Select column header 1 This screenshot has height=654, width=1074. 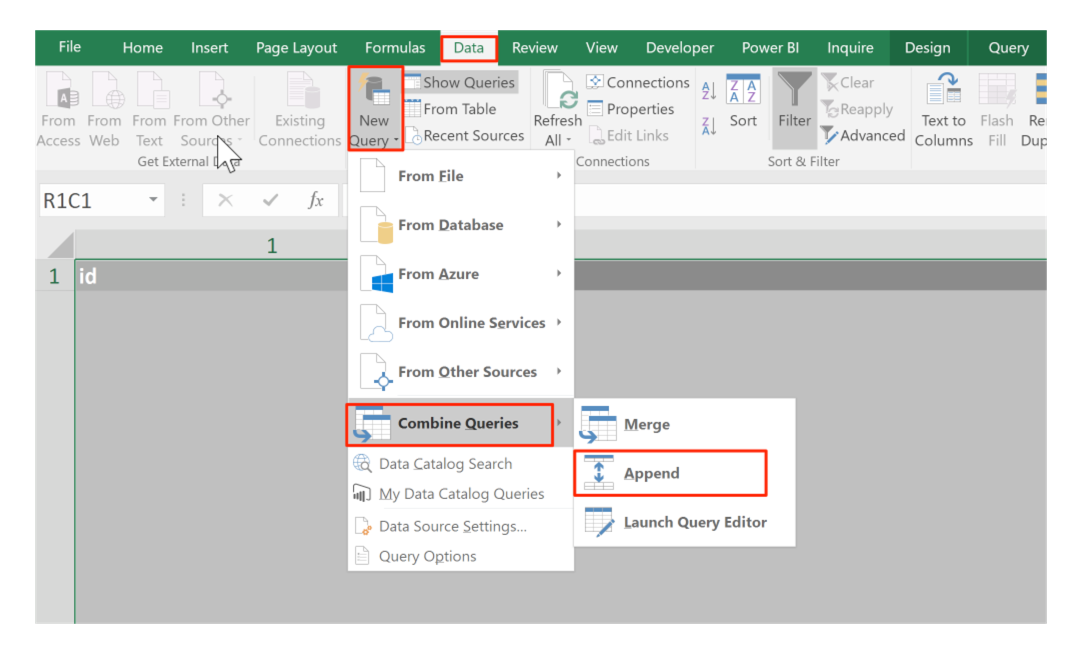coord(212,245)
